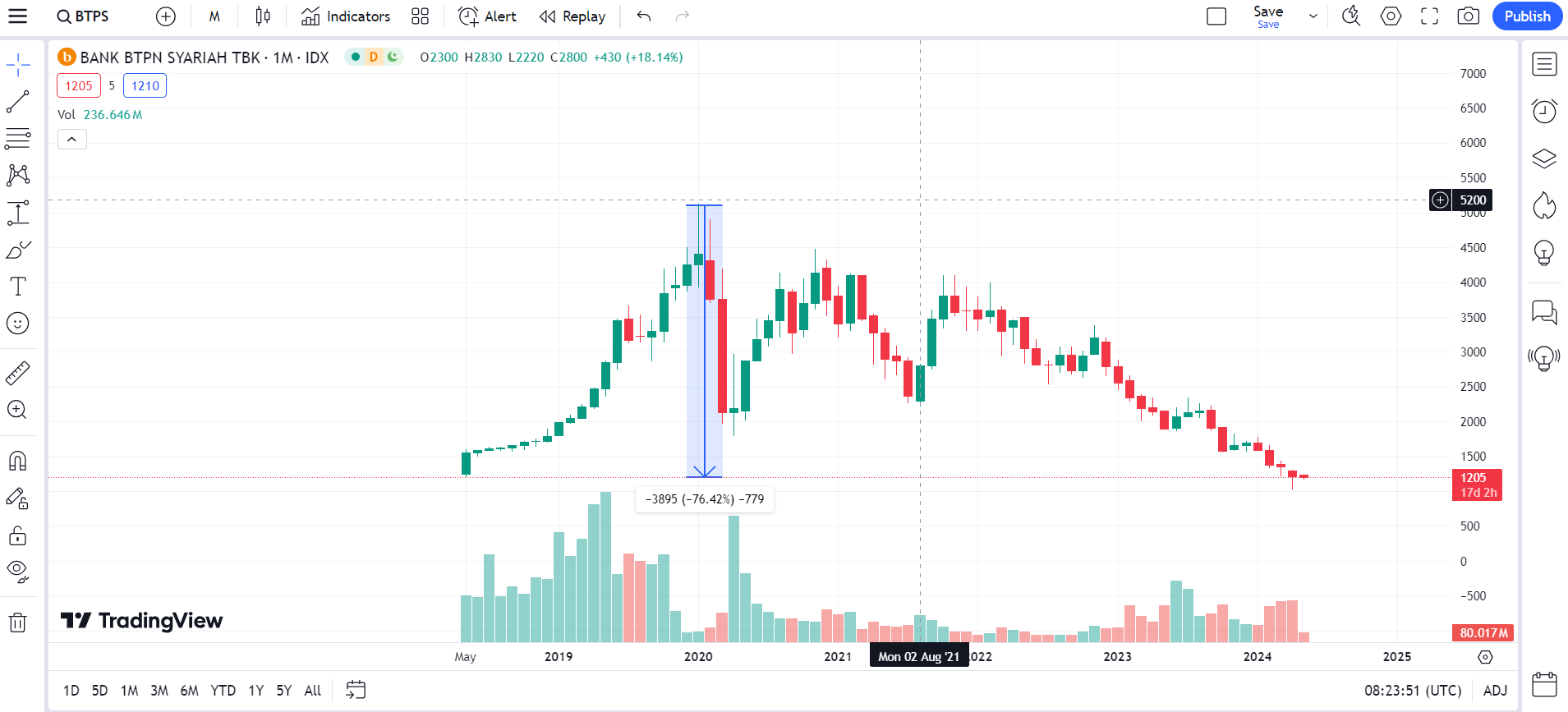
Task: Set range to 5D
Action: pos(100,691)
